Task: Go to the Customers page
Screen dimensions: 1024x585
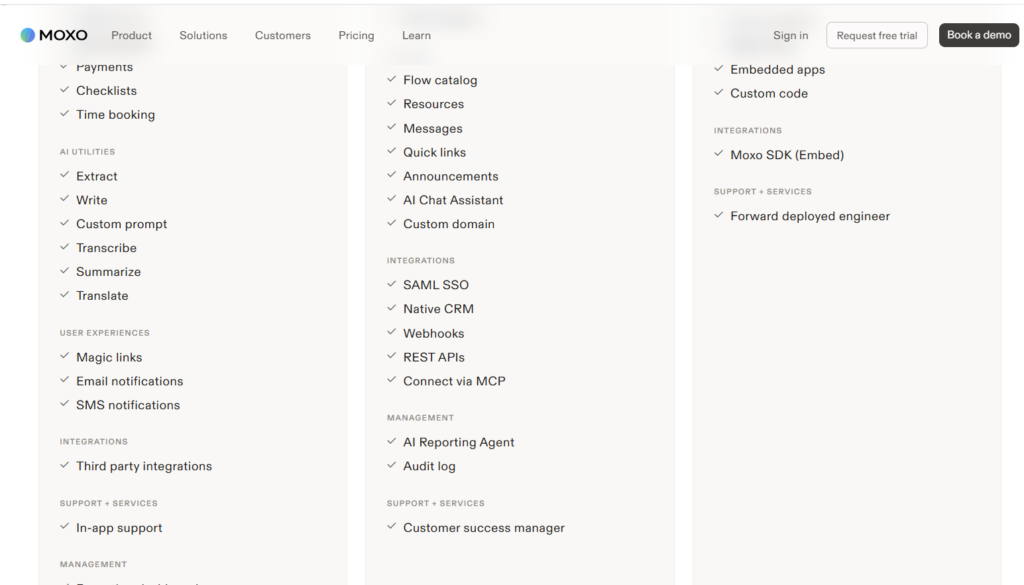Action: tap(283, 35)
